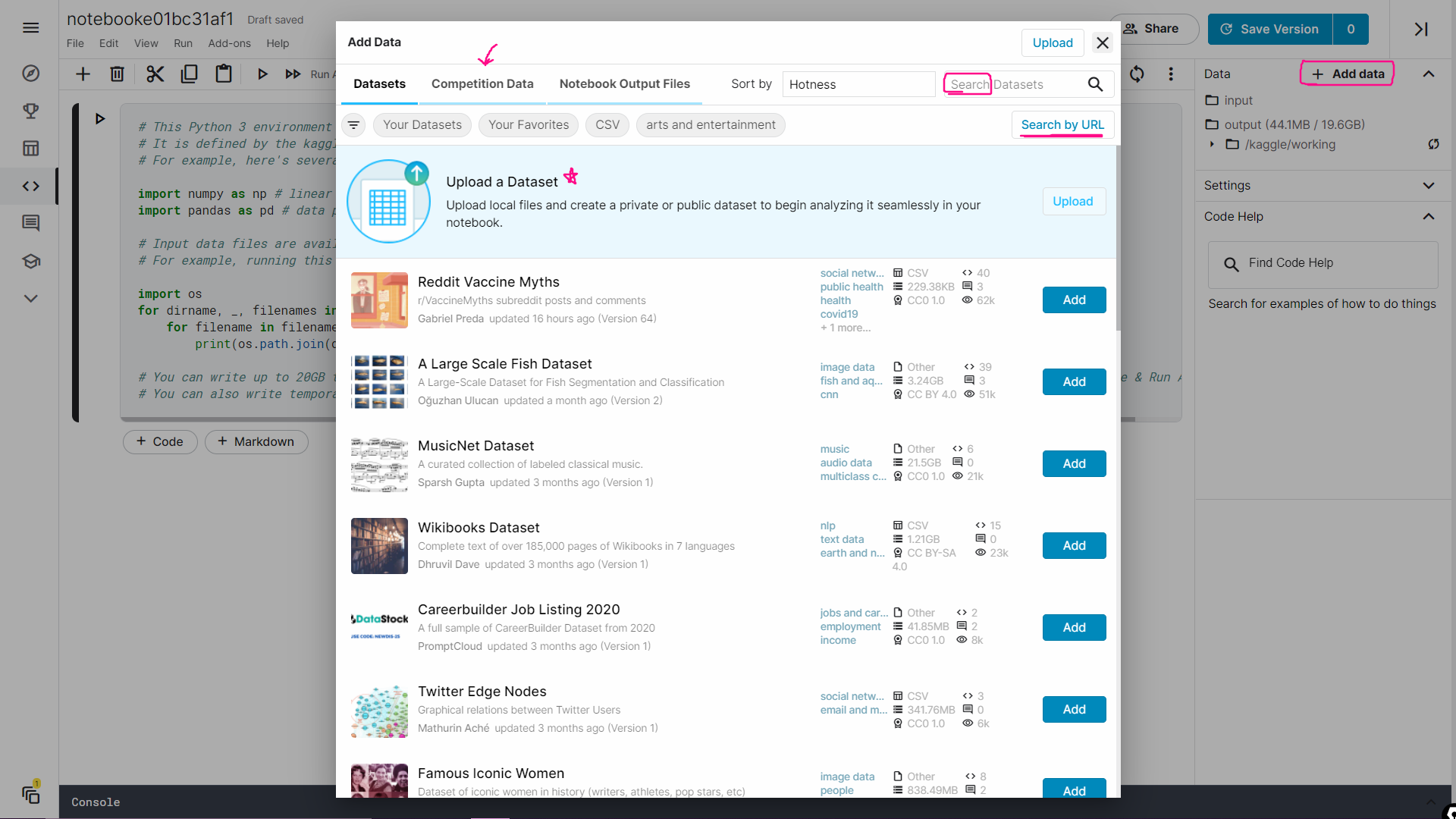
Task: Refresh the /kaggle/working folder icon
Action: coord(1433,144)
